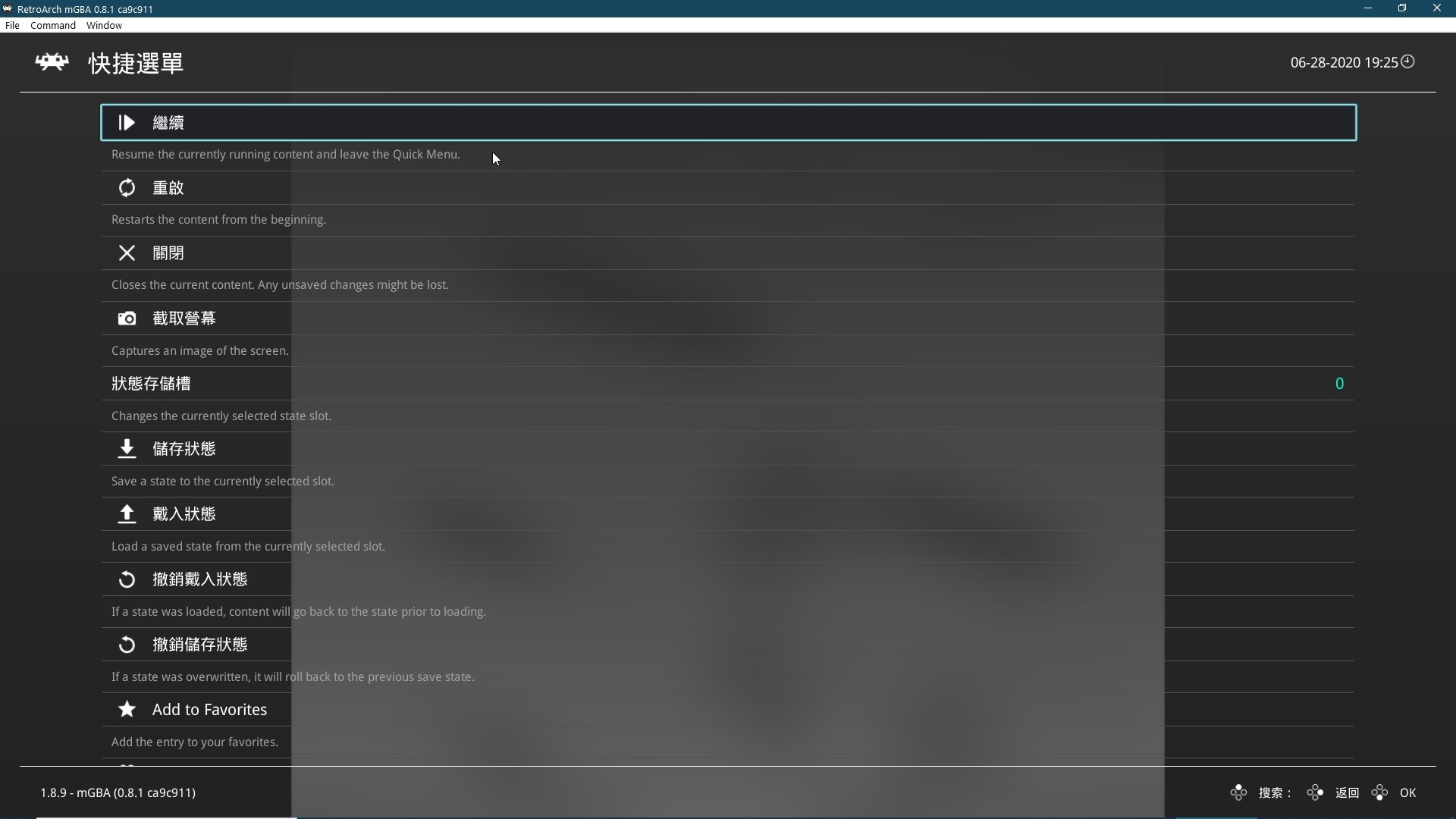The width and height of the screenshot is (1456, 819).
Task: Click the 'Changes the currently selected state slot' description
Action: tap(221, 416)
